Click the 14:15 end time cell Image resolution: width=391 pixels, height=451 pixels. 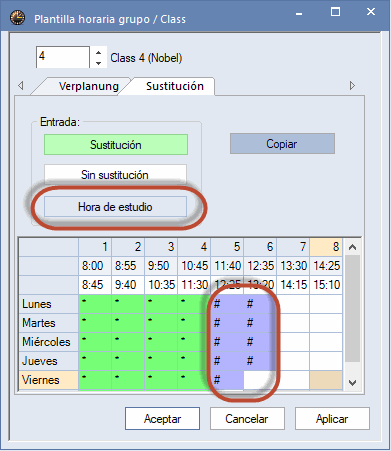[x=293, y=285]
